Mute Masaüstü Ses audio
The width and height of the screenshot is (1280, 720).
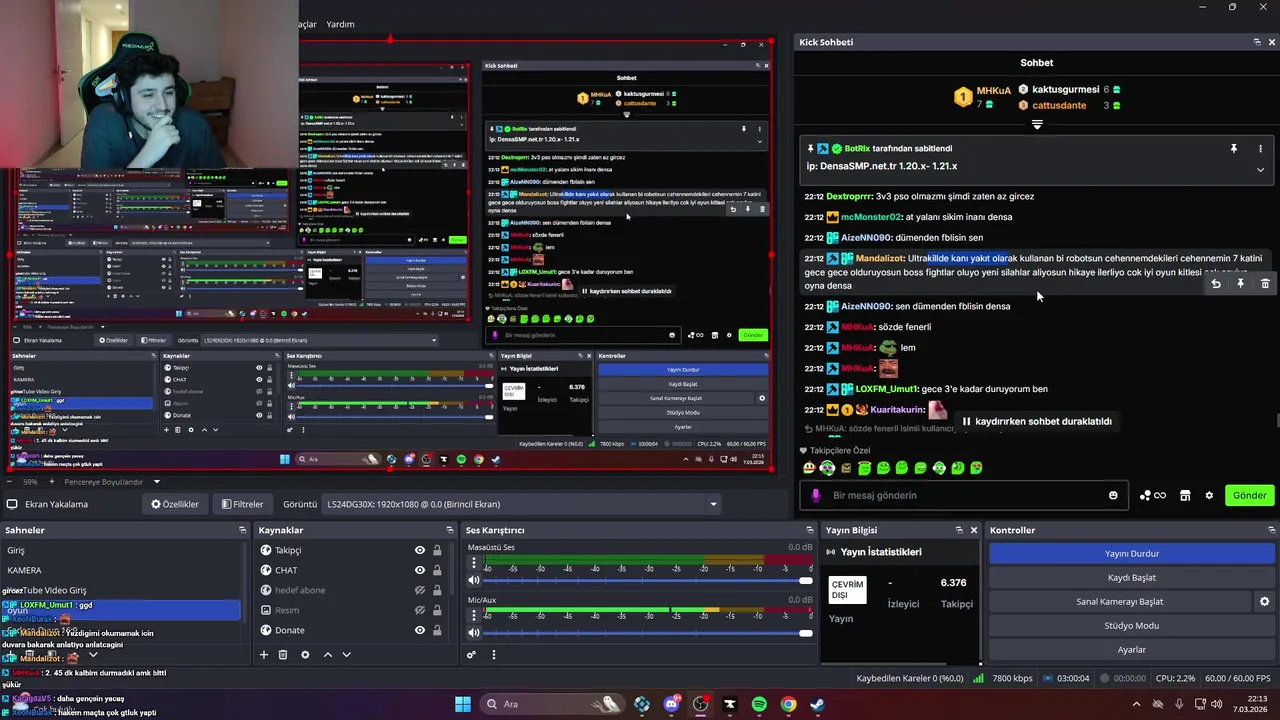[x=474, y=580]
